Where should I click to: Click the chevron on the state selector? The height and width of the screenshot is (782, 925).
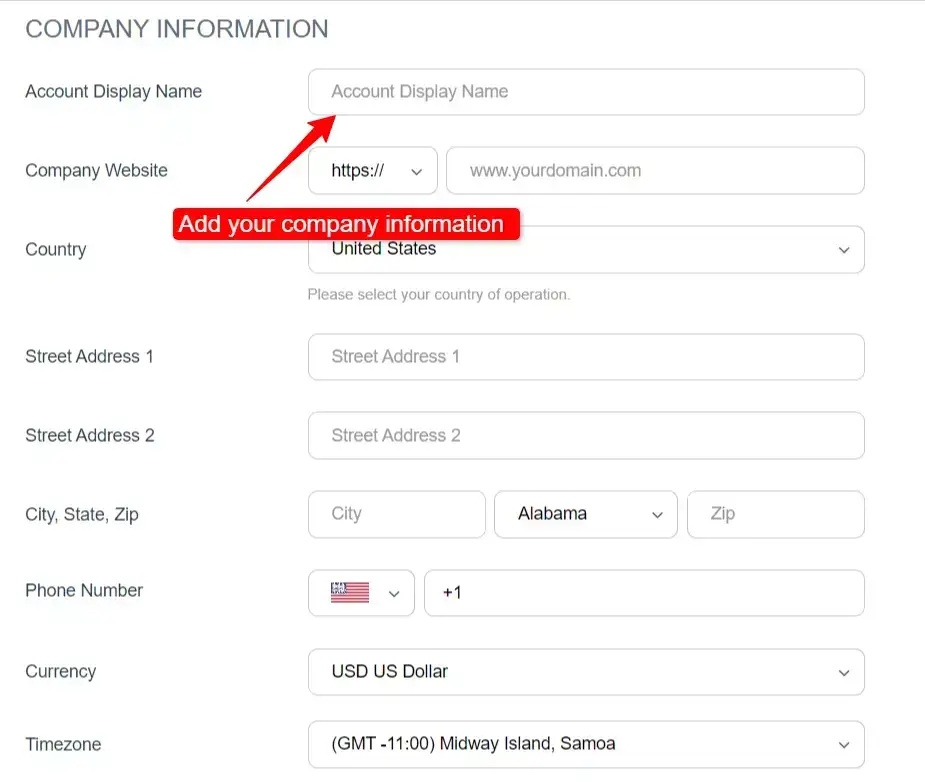coord(657,514)
